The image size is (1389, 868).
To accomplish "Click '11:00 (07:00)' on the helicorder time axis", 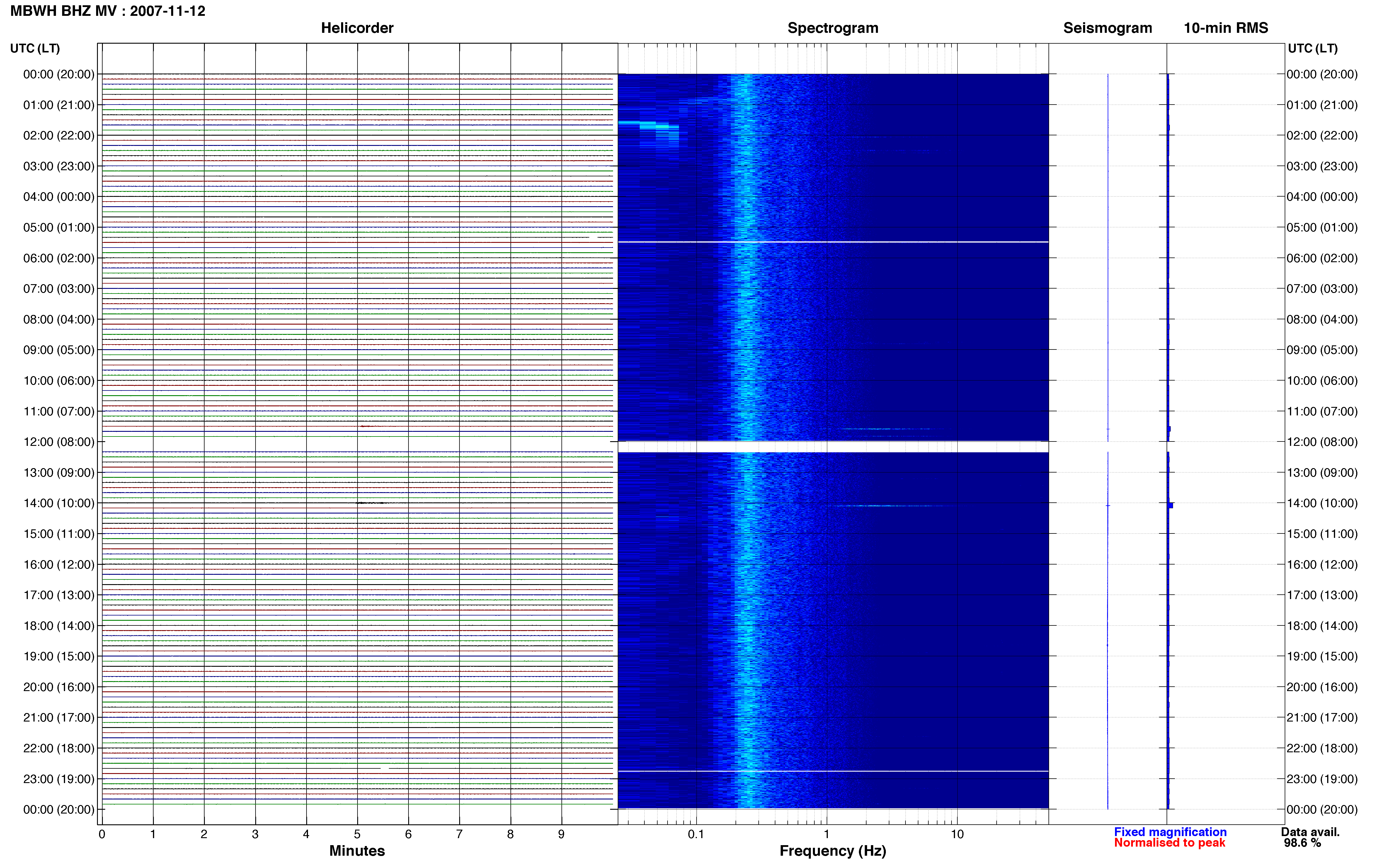I will [59, 412].
